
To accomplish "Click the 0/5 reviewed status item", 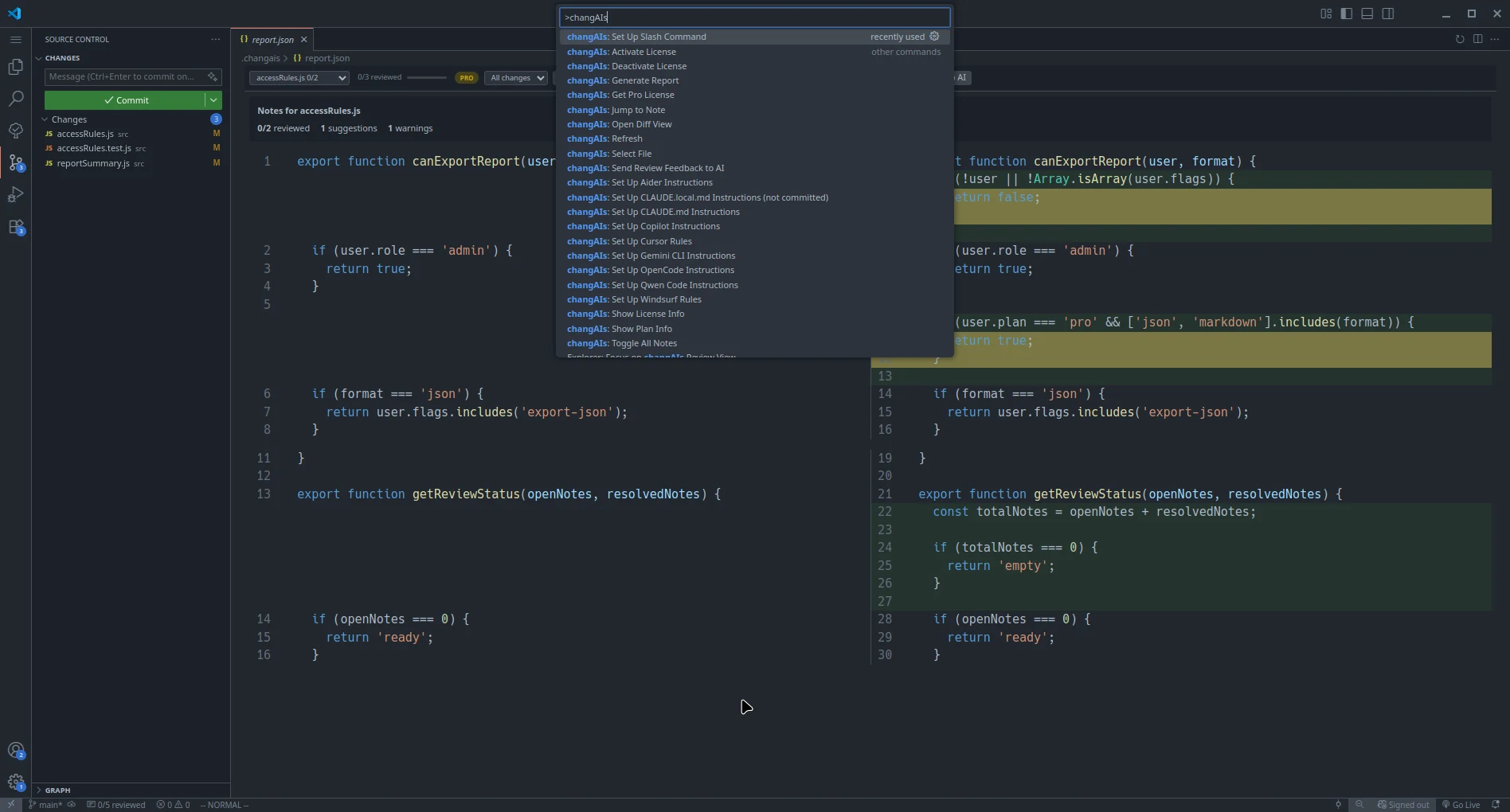I will click(116, 805).
